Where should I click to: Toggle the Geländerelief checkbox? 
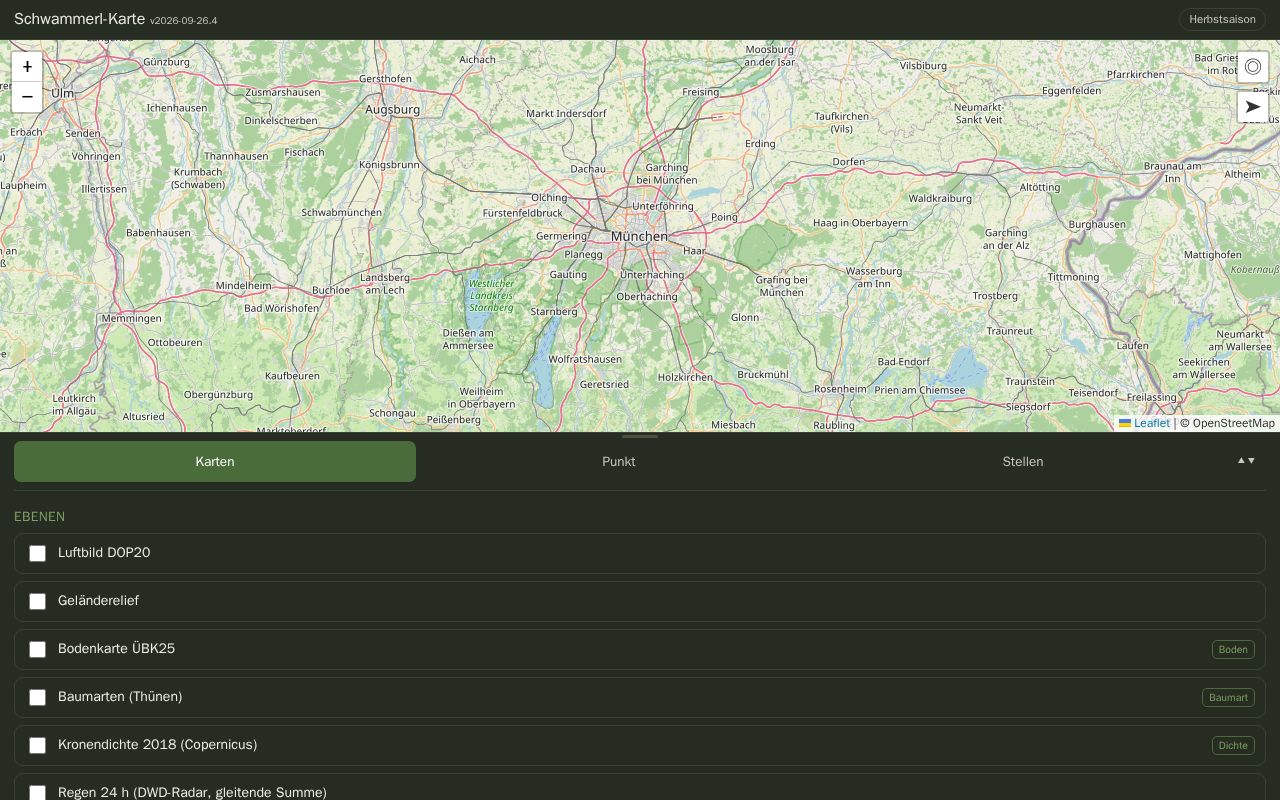tap(38, 601)
